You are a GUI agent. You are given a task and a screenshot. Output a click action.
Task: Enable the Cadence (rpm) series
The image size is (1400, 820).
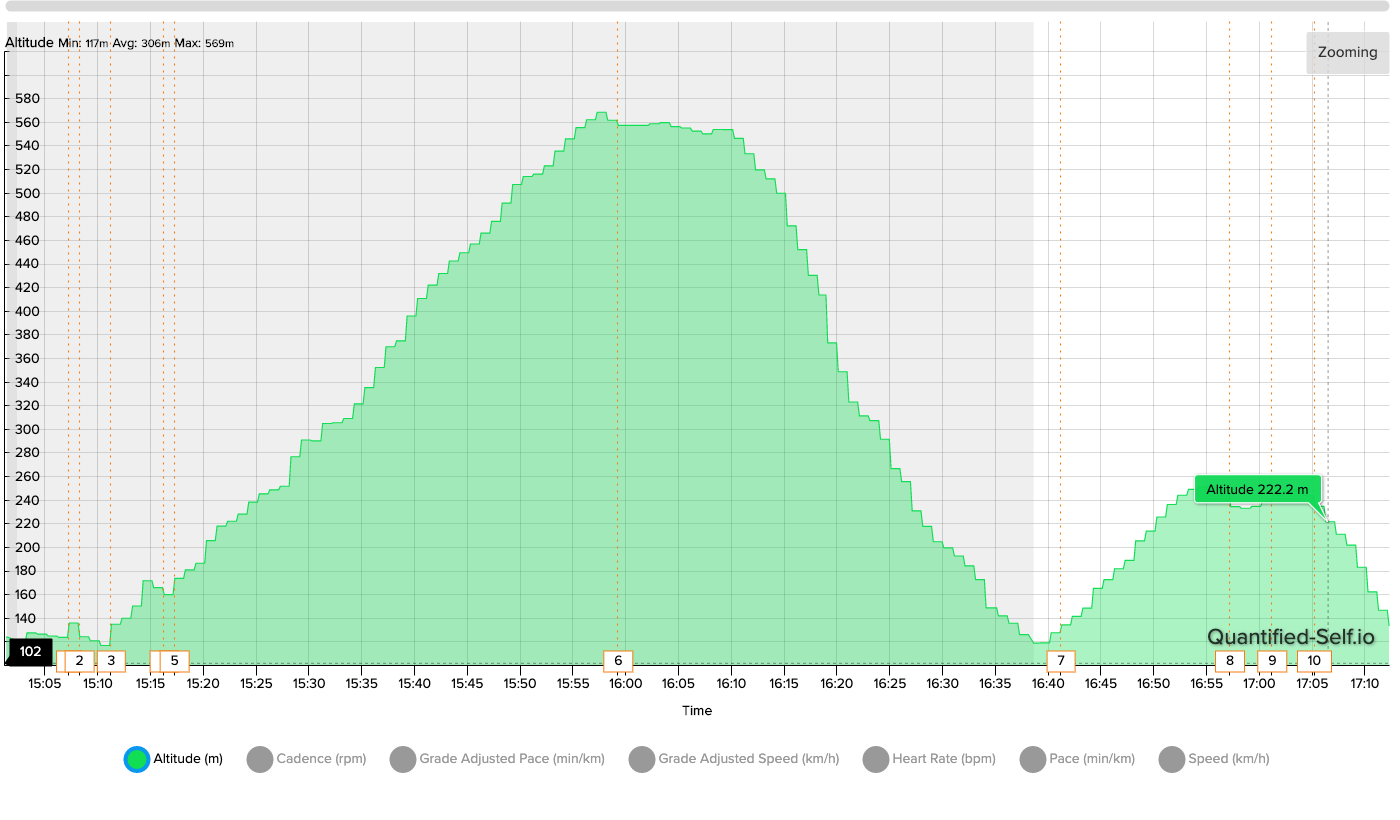coord(306,759)
